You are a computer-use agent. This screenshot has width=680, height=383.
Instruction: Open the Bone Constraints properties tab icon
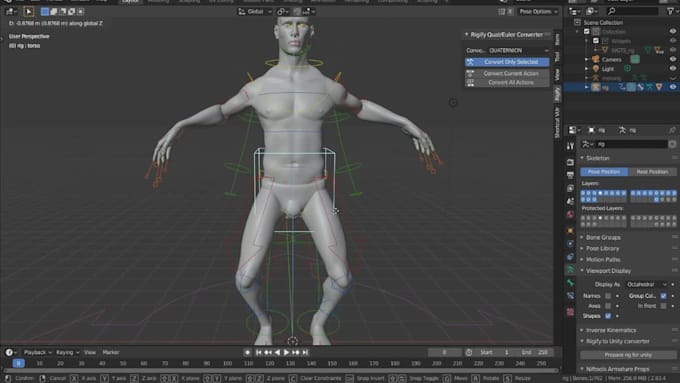(570, 296)
